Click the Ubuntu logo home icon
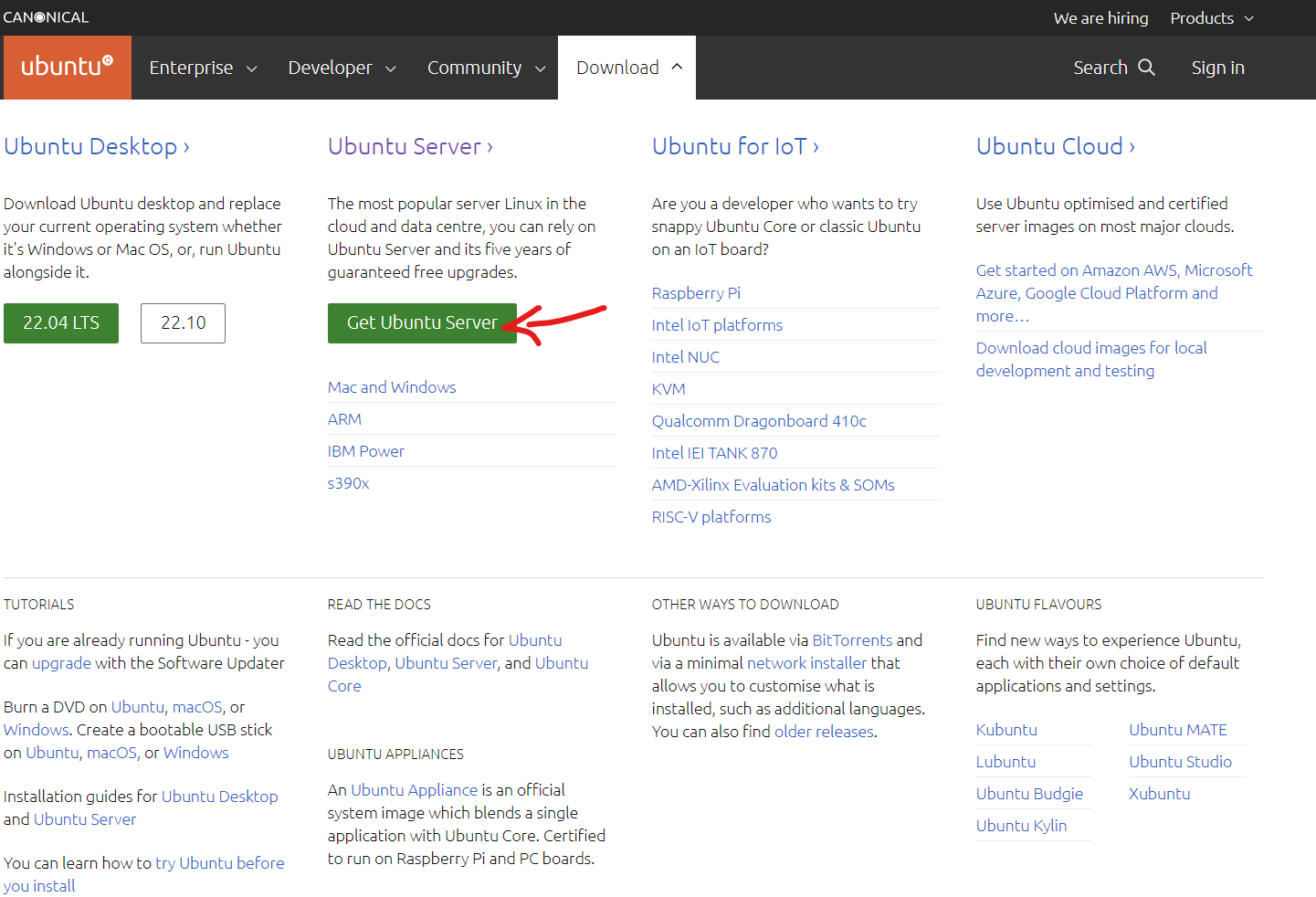This screenshot has width=1316, height=897. [x=67, y=67]
